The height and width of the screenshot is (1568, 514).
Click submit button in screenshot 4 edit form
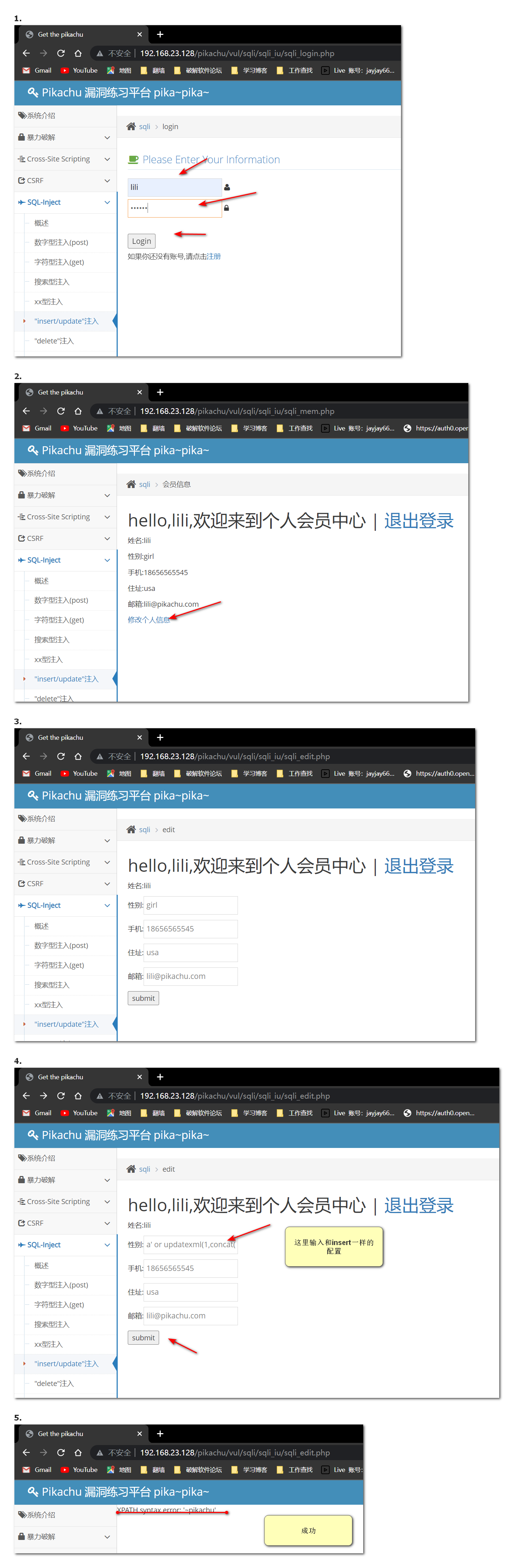(x=143, y=1339)
